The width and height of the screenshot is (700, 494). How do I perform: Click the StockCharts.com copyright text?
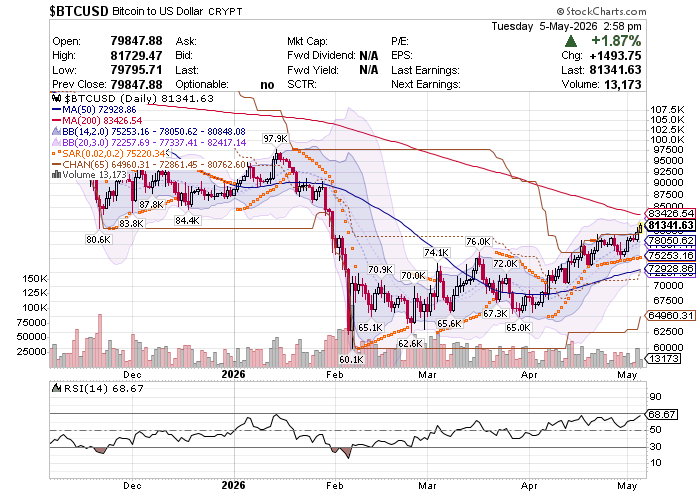tap(601, 12)
